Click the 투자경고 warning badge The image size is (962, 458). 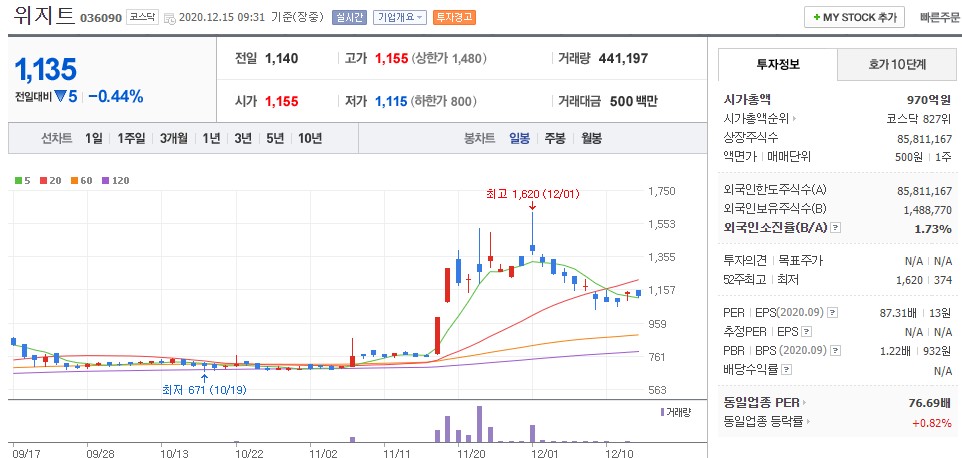(x=454, y=17)
